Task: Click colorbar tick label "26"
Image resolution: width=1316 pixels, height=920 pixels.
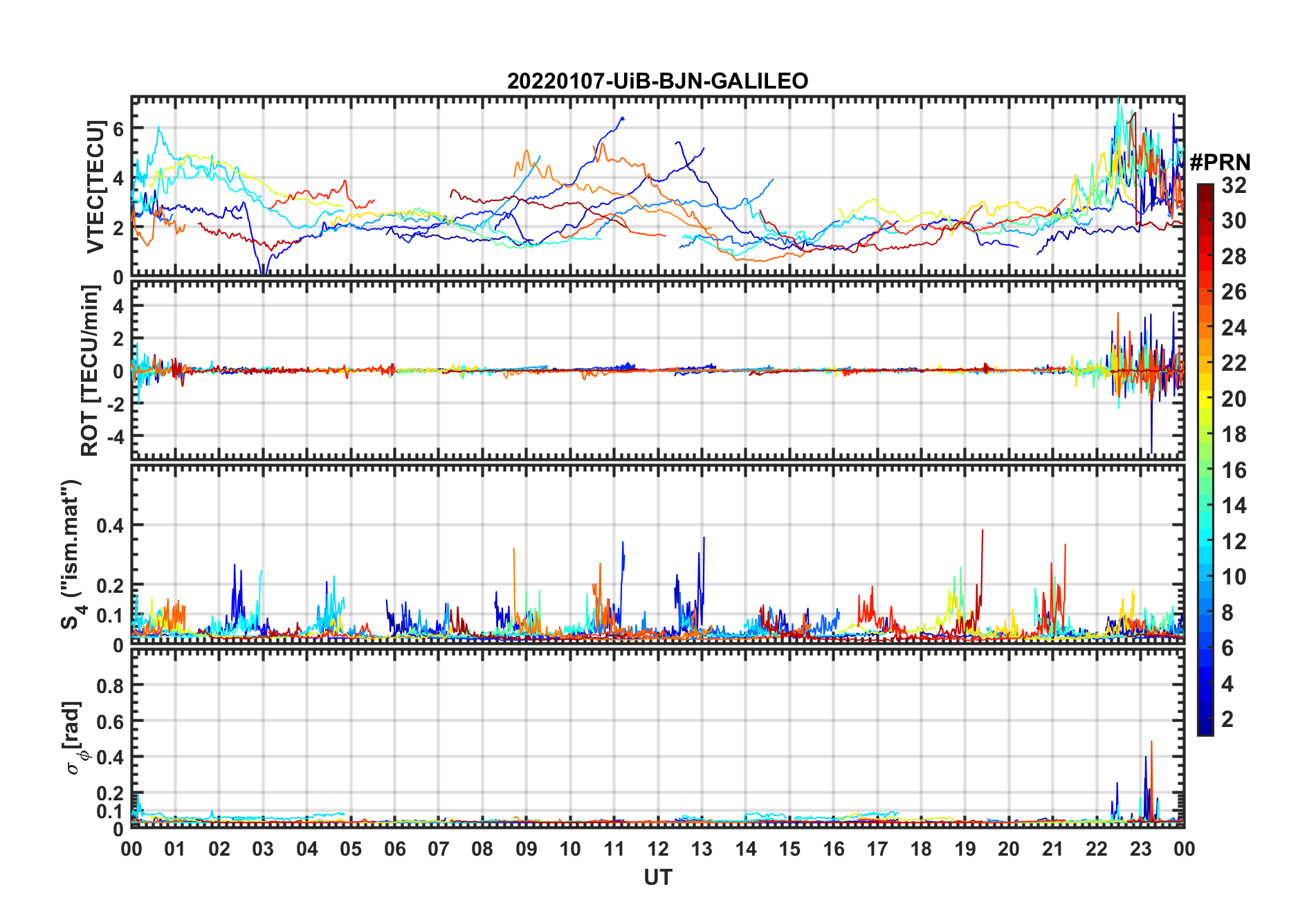Action: point(1234,292)
